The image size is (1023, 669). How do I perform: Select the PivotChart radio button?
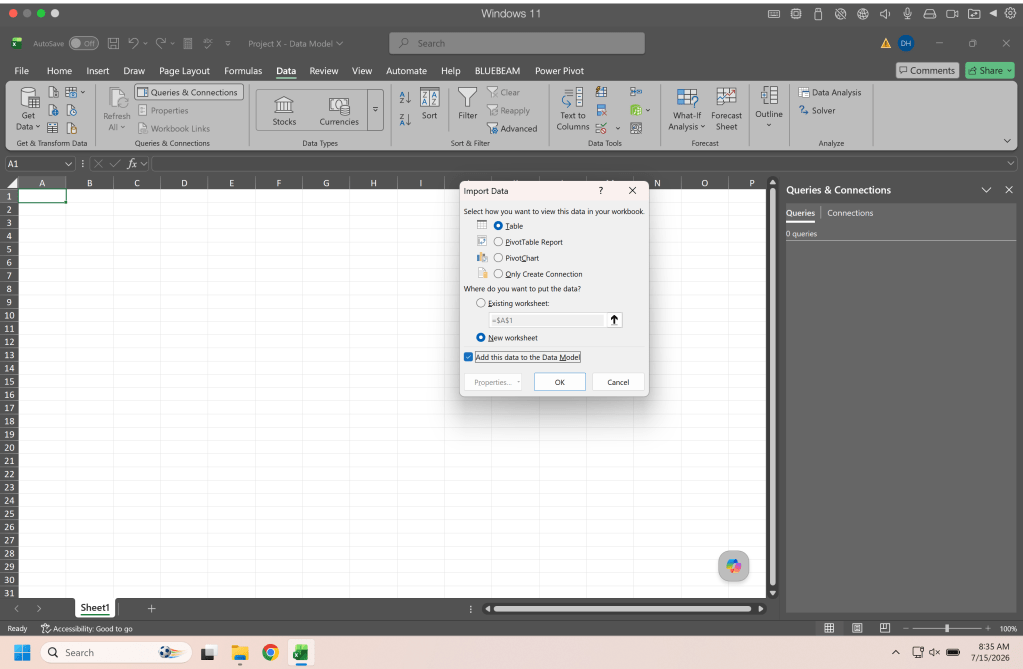point(498,258)
